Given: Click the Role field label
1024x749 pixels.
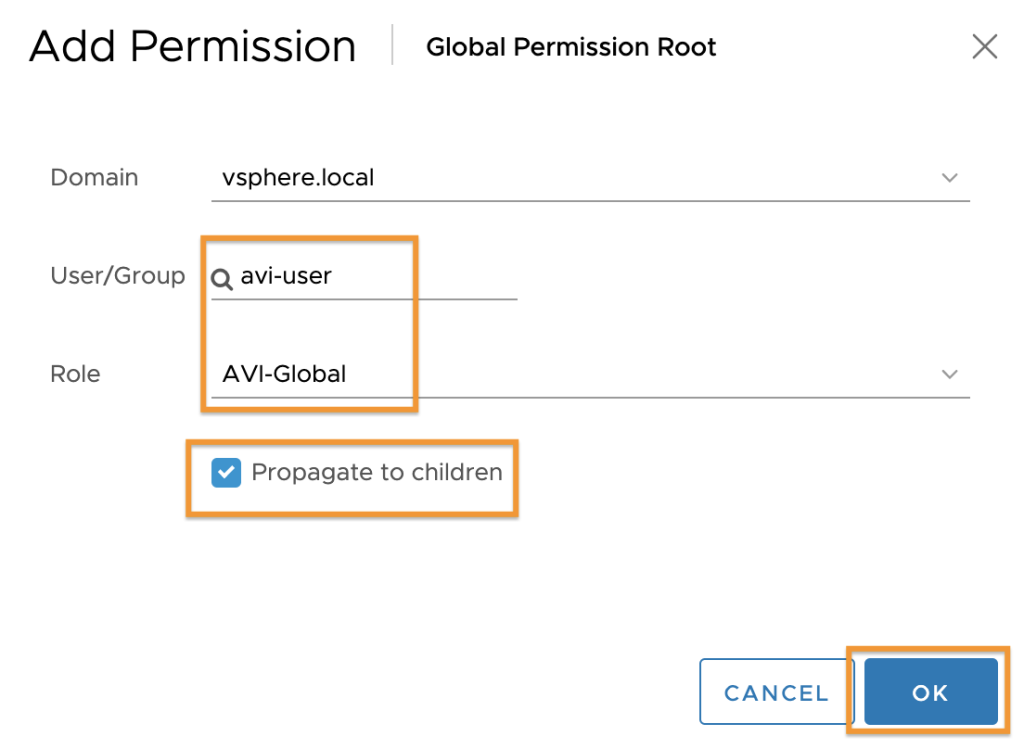Looking at the screenshot, I should pos(75,374).
